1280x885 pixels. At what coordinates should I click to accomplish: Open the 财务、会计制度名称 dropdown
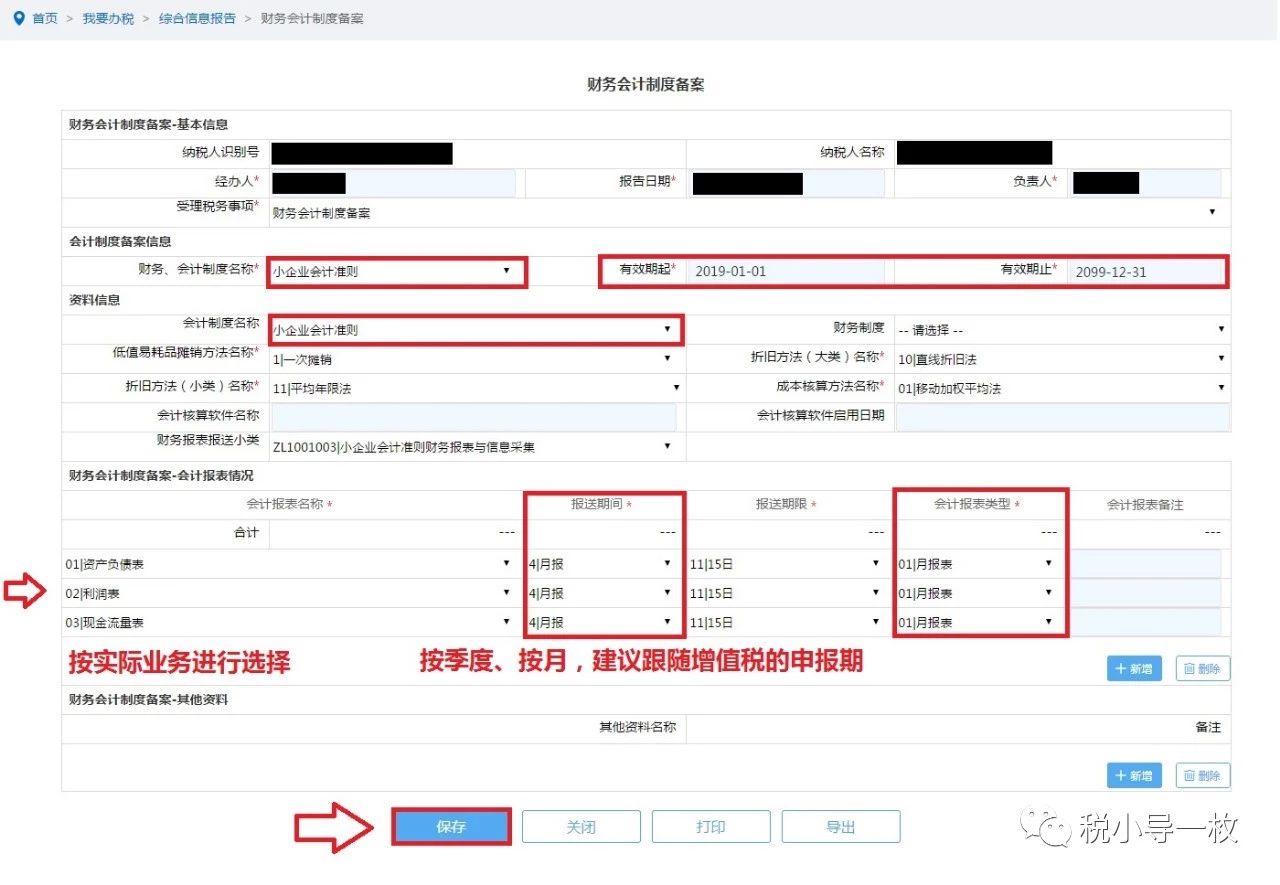(x=393, y=271)
